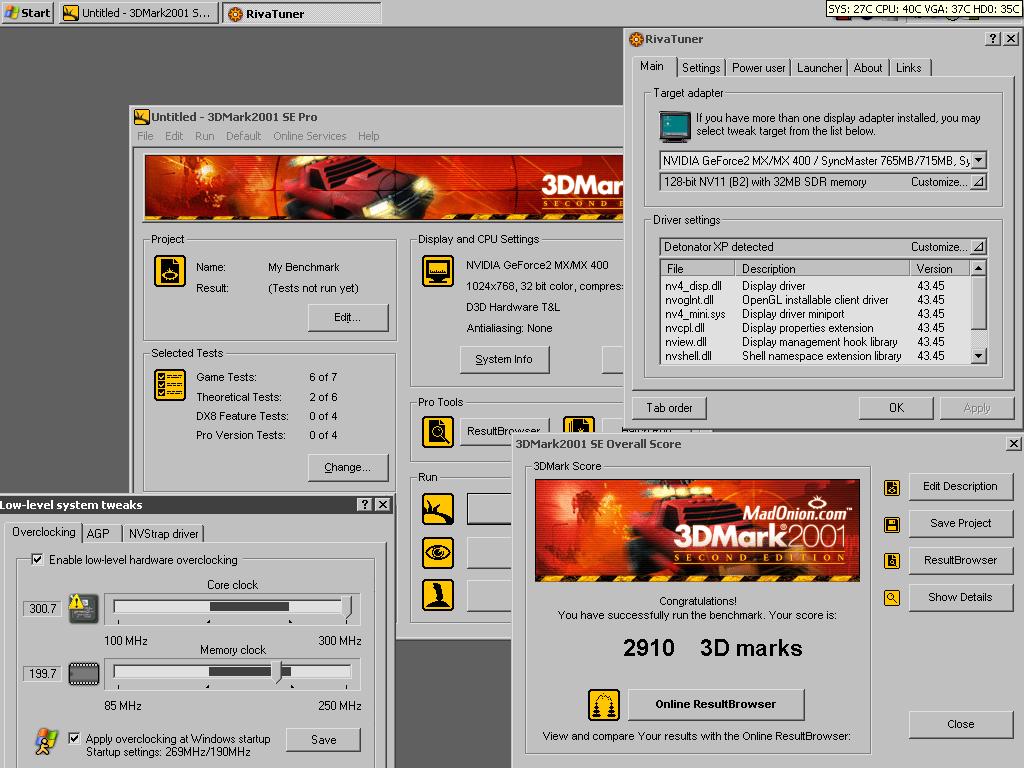The image size is (1024, 768).
Task: Click the Online ResultBrowser icon
Action: coord(604,704)
